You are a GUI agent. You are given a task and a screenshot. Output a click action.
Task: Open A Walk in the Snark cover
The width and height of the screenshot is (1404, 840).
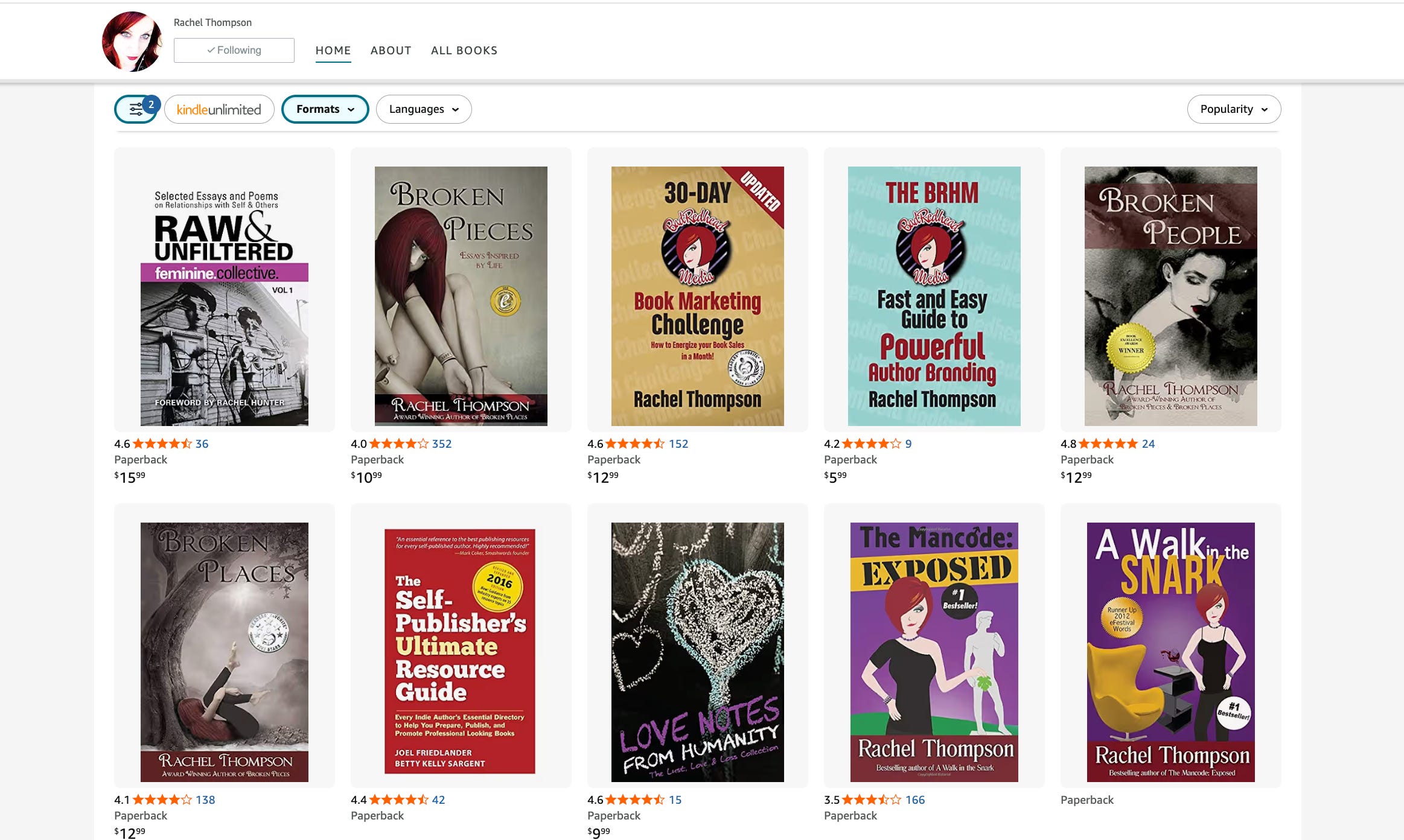[1171, 652]
